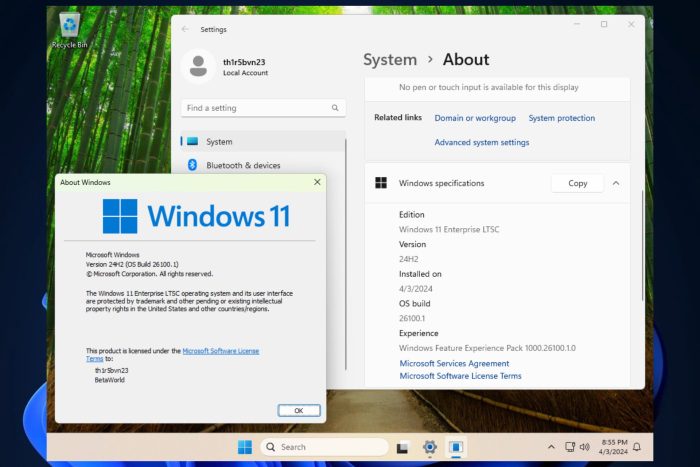
Task: Click the Windows logo beside Windows specifications
Action: click(x=381, y=183)
